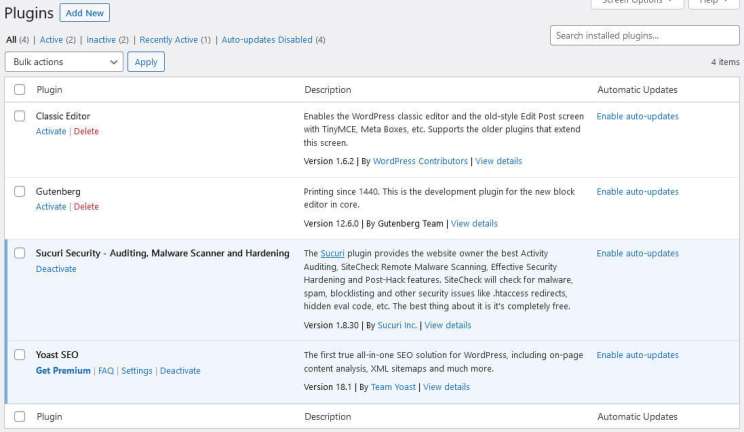Screen dimensions: 744x432
Task: View details for Gutenberg
Action: tap(474, 224)
